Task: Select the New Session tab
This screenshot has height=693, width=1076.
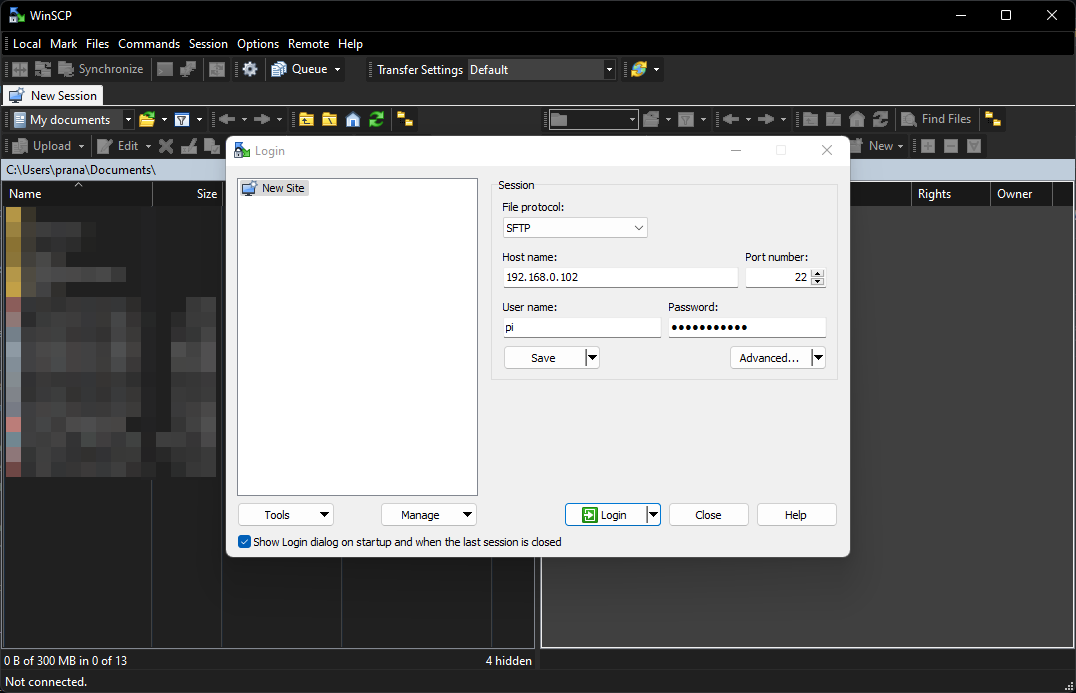Action: click(54, 95)
